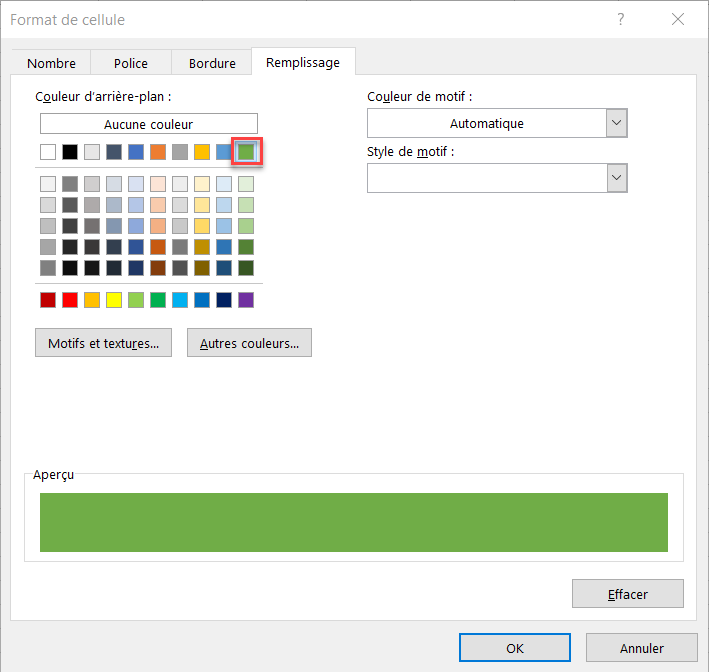709x672 pixels.
Task: Click the green Aperçu preview area
Action: [354, 522]
